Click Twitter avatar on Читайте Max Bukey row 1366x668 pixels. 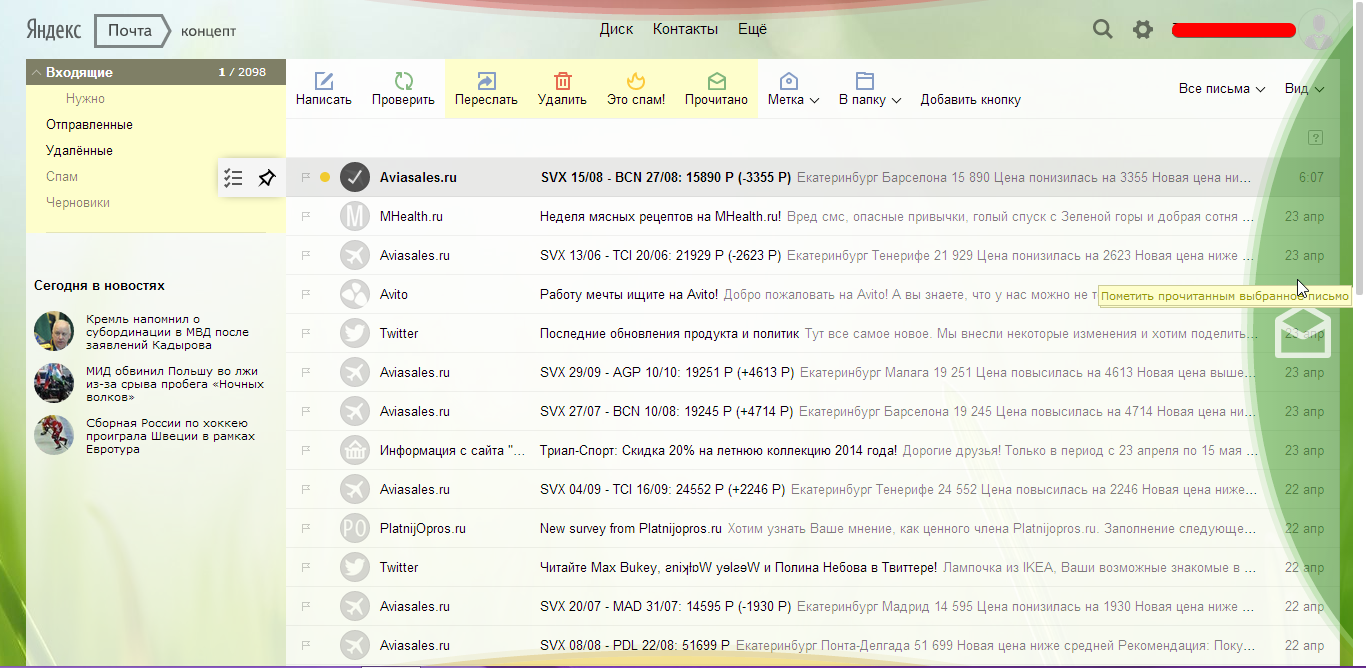[355, 567]
